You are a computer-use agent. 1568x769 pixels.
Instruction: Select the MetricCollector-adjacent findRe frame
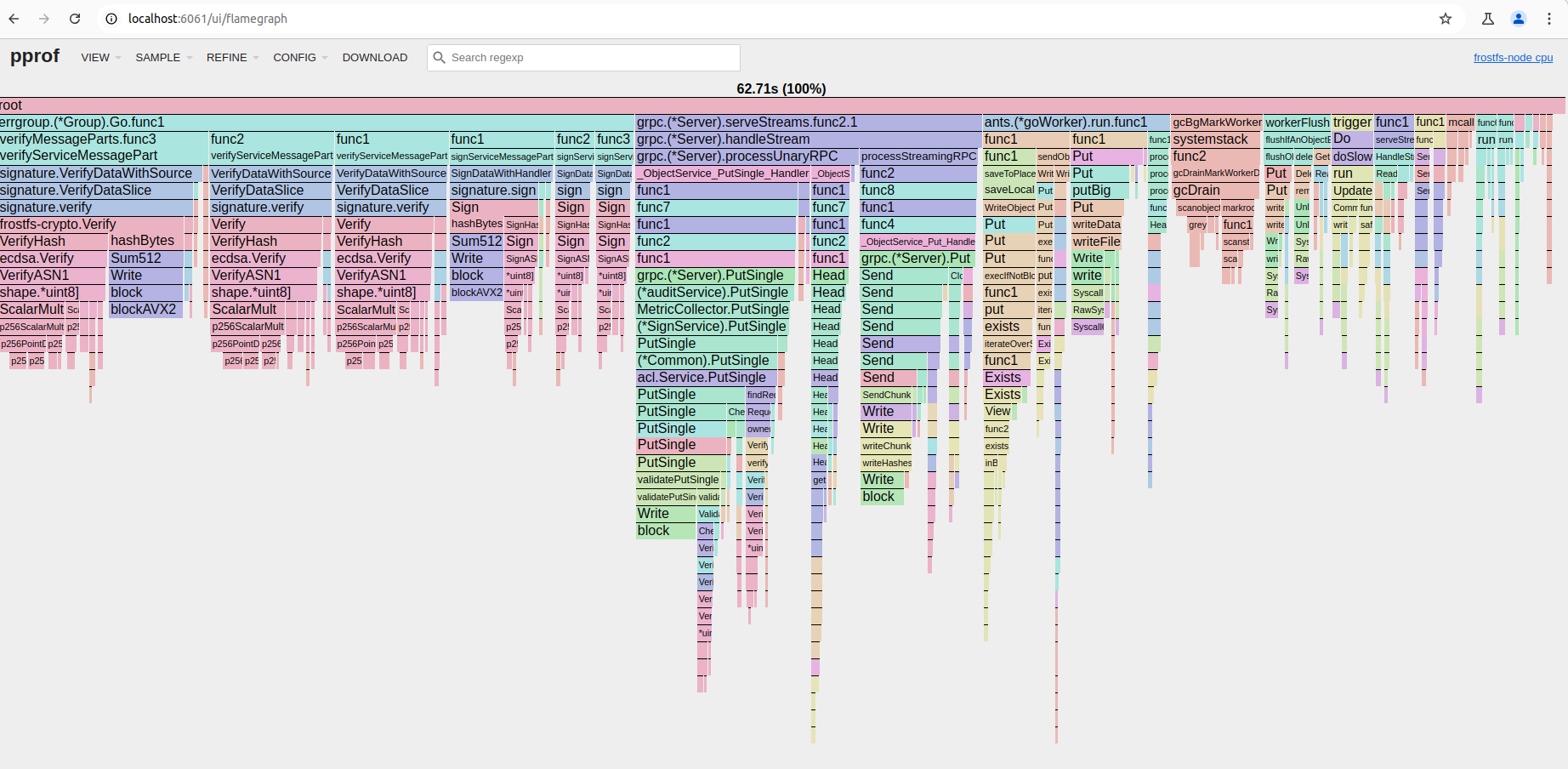[x=761, y=395]
